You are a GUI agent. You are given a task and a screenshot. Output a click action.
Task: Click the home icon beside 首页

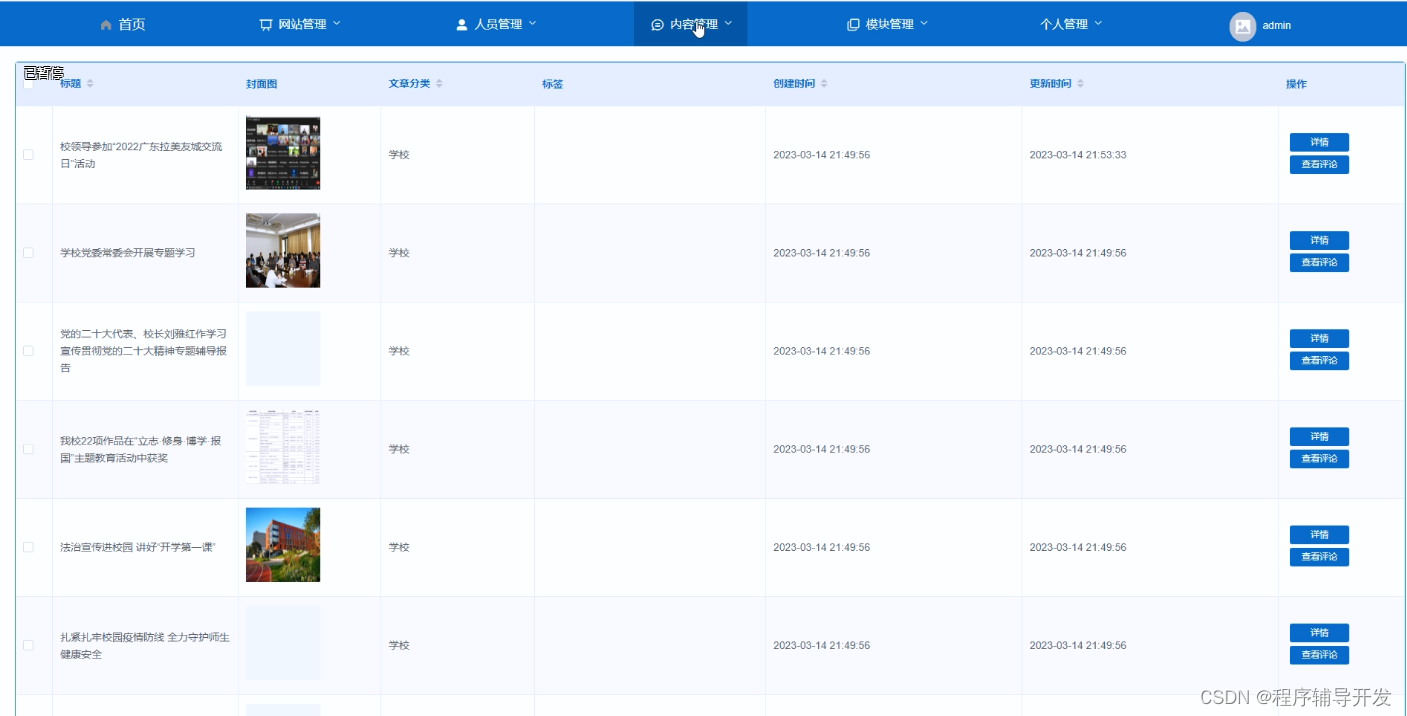click(x=106, y=25)
